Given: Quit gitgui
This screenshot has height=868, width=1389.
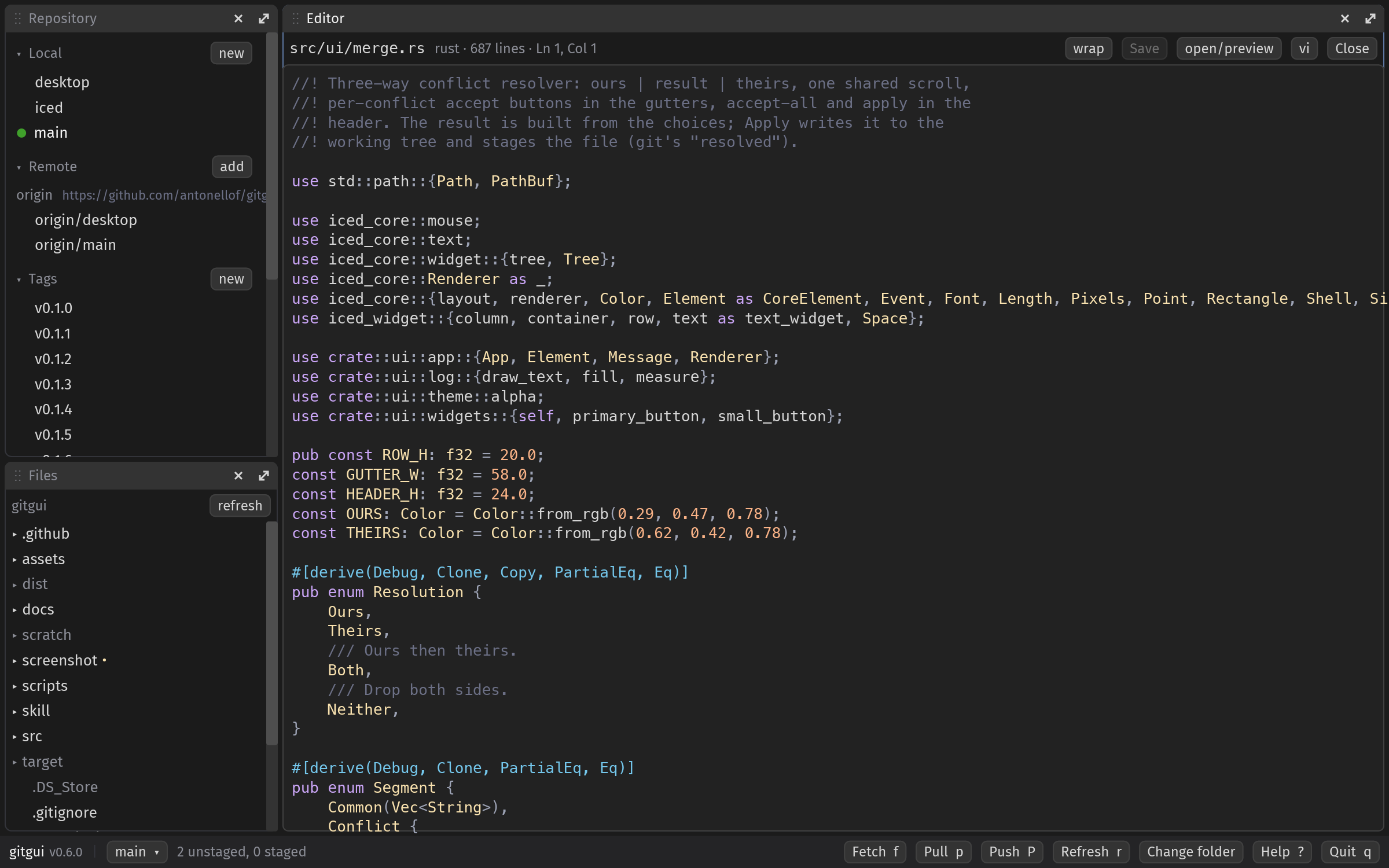Looking at the screenshot, I should coord(1350,852).
